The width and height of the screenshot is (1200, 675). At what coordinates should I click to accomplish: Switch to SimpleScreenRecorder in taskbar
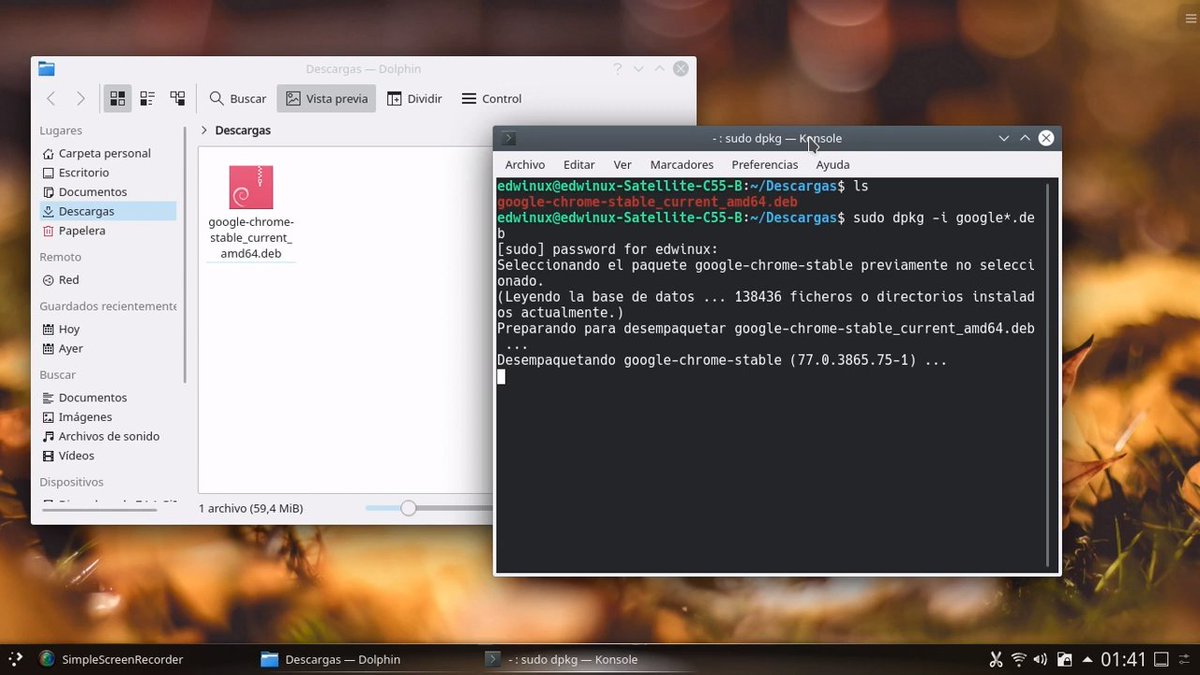[112, 659]
